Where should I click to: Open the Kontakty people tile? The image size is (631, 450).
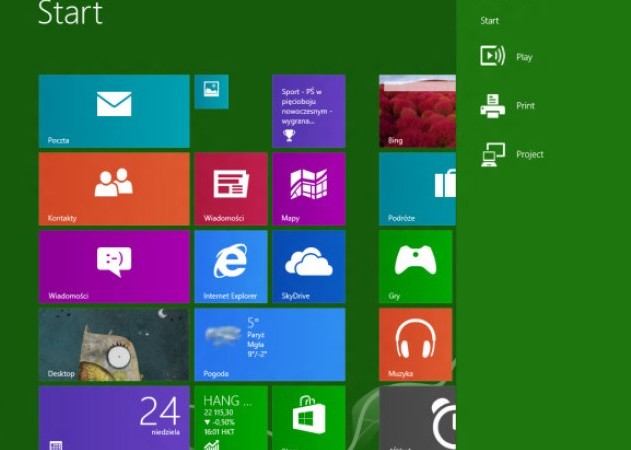(x=114, y=188)
